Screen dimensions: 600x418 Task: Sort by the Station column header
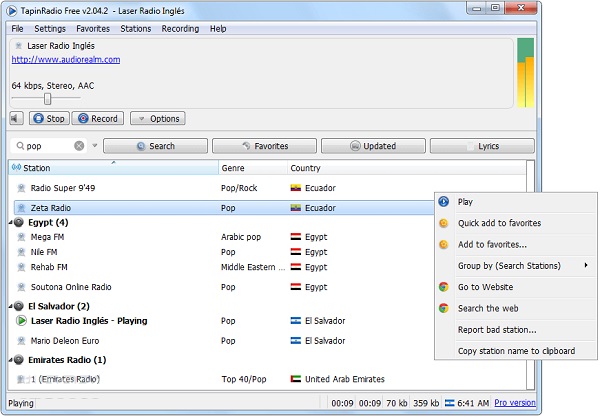[114, 168]
